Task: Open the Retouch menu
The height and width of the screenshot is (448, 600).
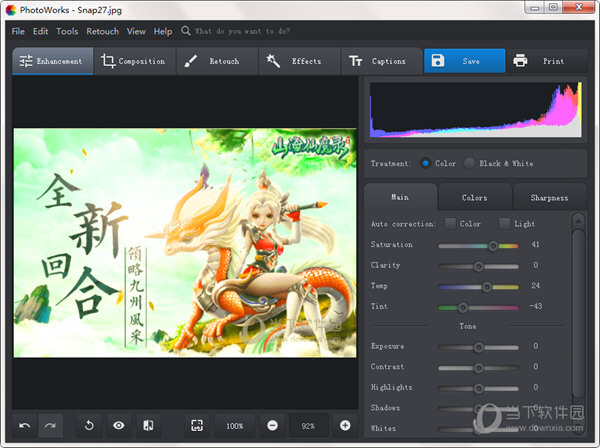Action: [x=102, y=31]
